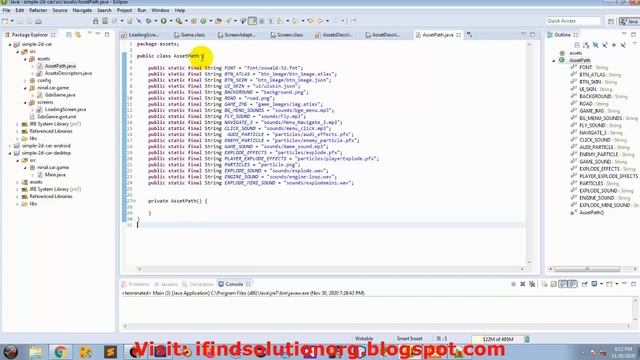Switch to the Game.class editor tab
640x360 pixels.
189,35
